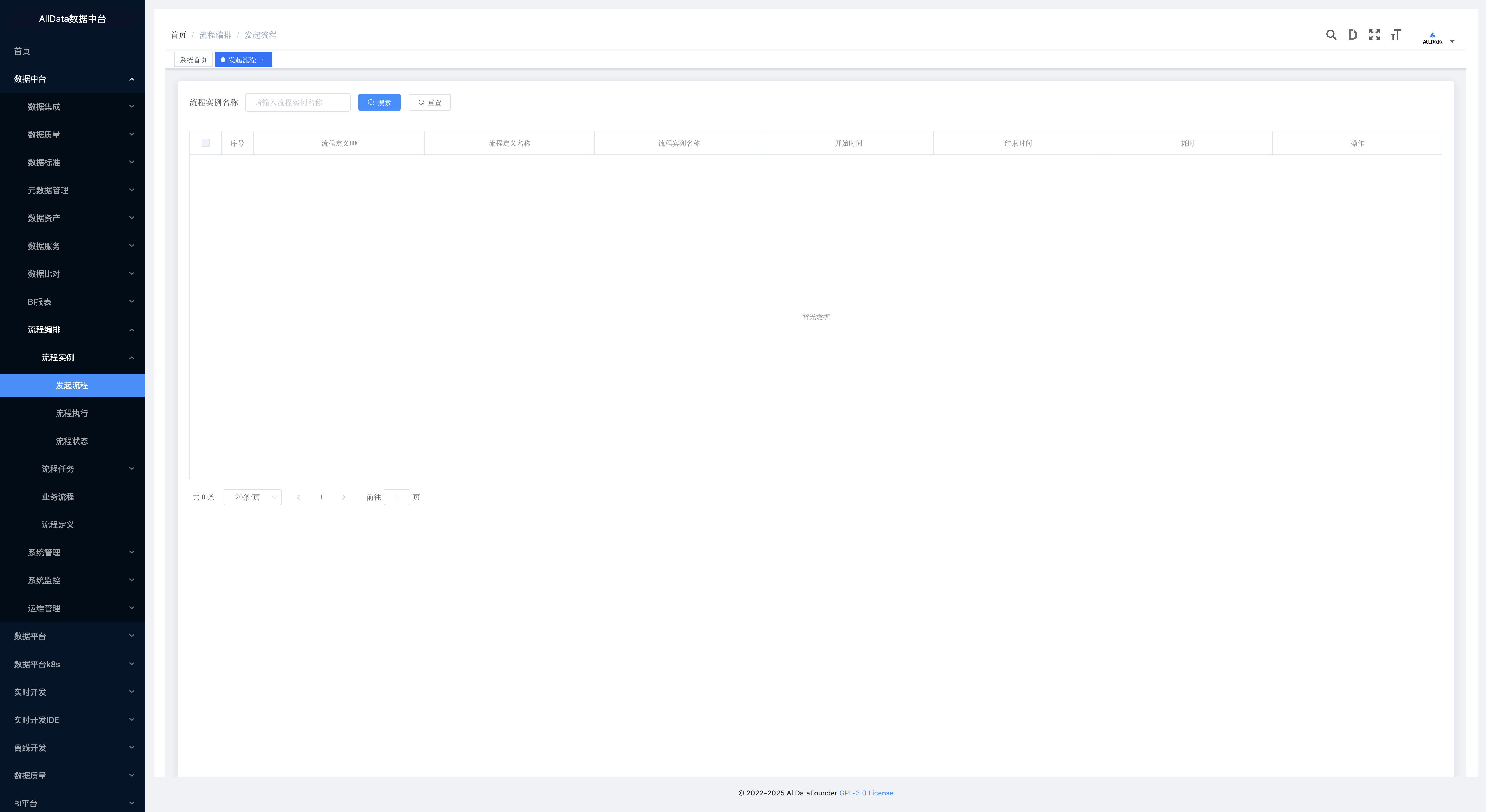Click the 开始时间 column header
Image resolution: width=1486 pixels, height=812 pixels.
(x=849, y=143)
